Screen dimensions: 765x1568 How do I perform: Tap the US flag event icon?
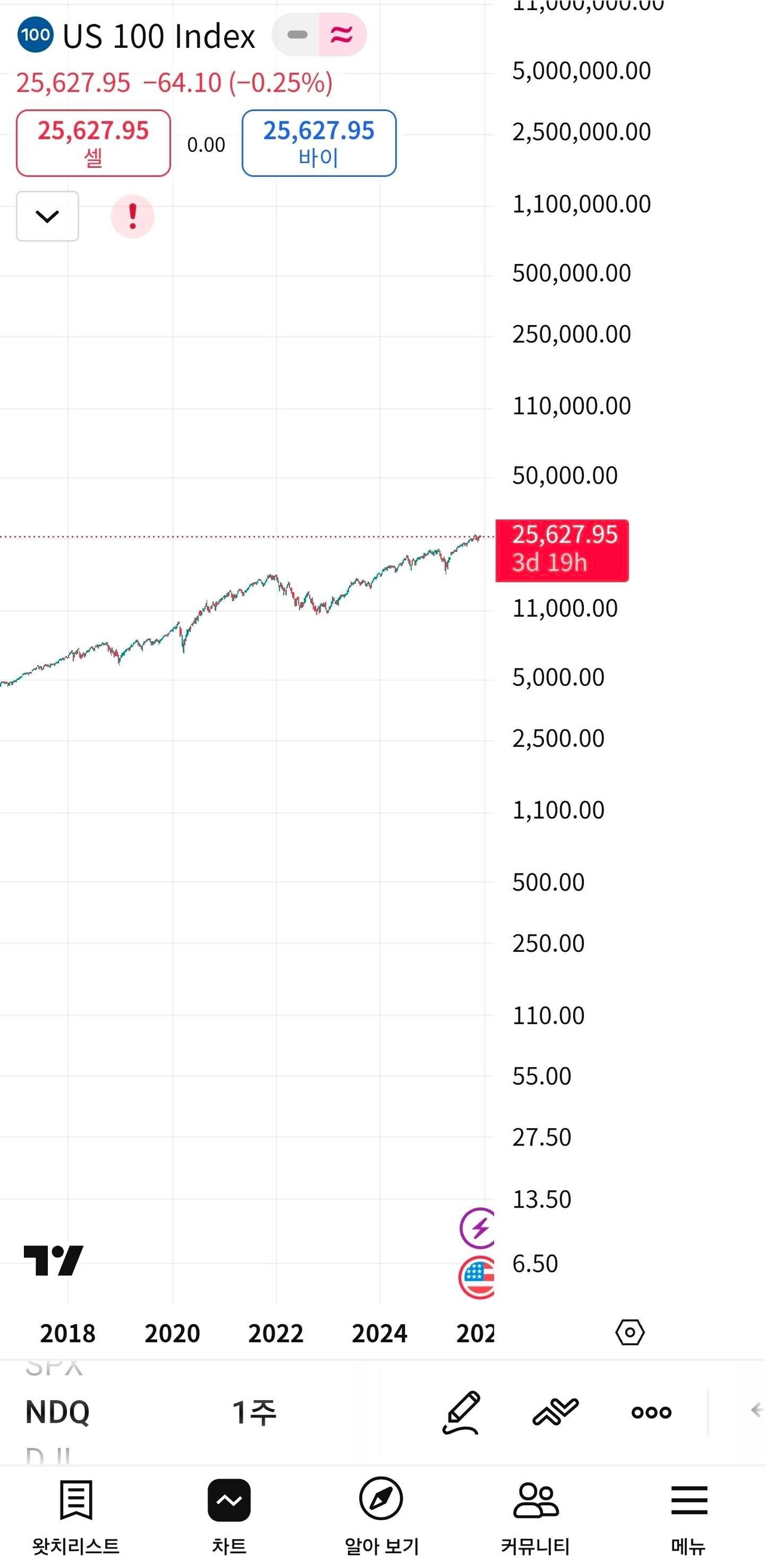[x=478, y=1277]
